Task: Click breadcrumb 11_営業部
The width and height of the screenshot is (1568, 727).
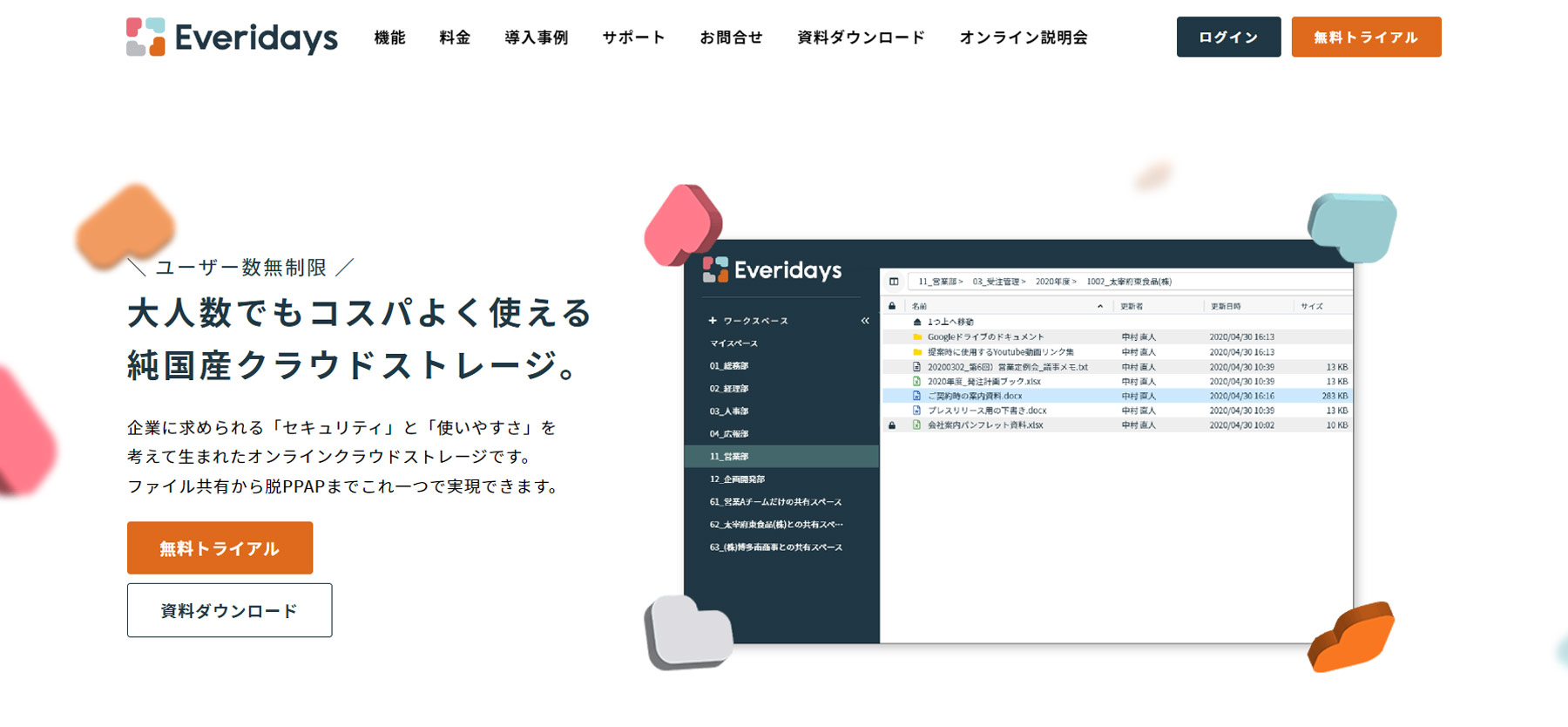Action: [937, 282]
